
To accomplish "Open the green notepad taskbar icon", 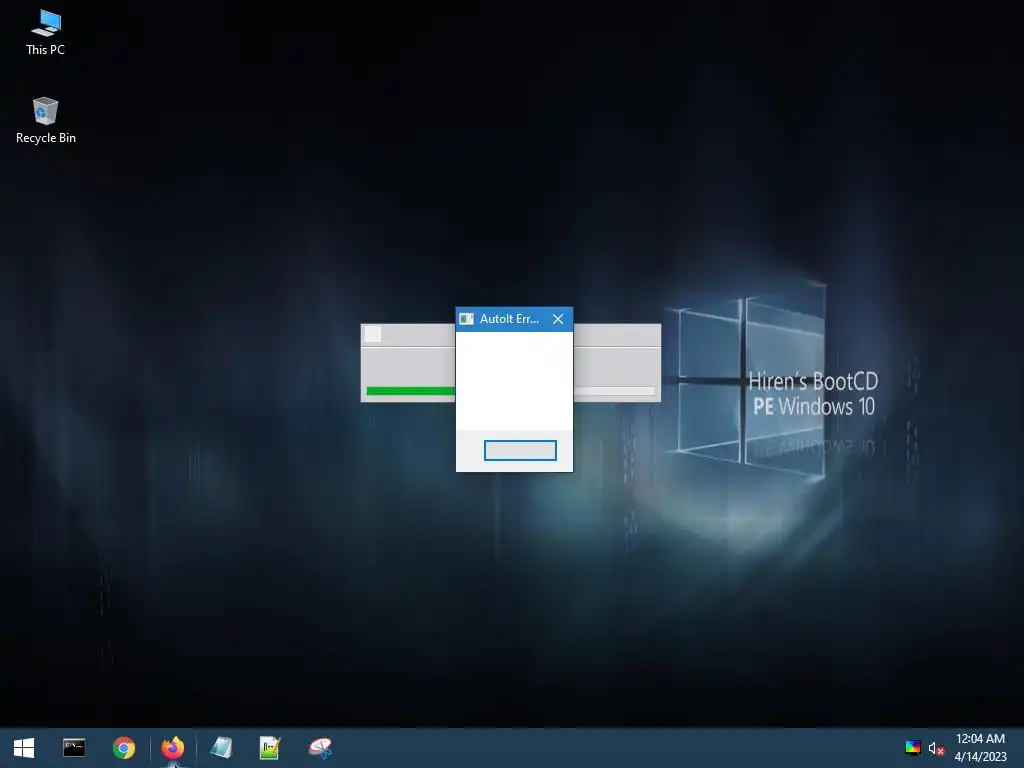I will (270, 748).
